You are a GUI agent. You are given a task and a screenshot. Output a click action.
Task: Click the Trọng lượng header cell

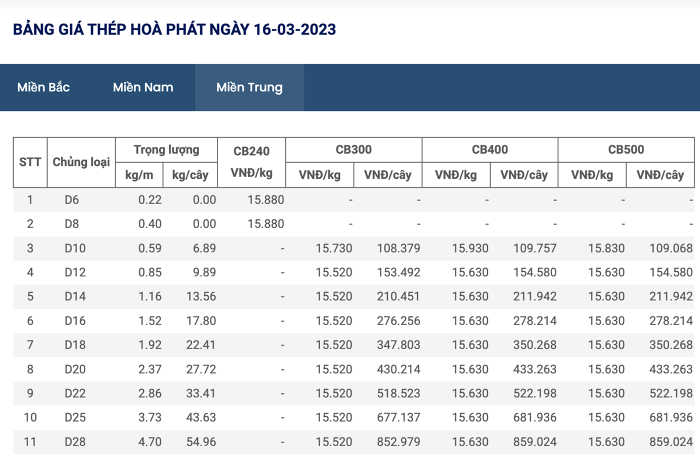click(x=167, y=150)
